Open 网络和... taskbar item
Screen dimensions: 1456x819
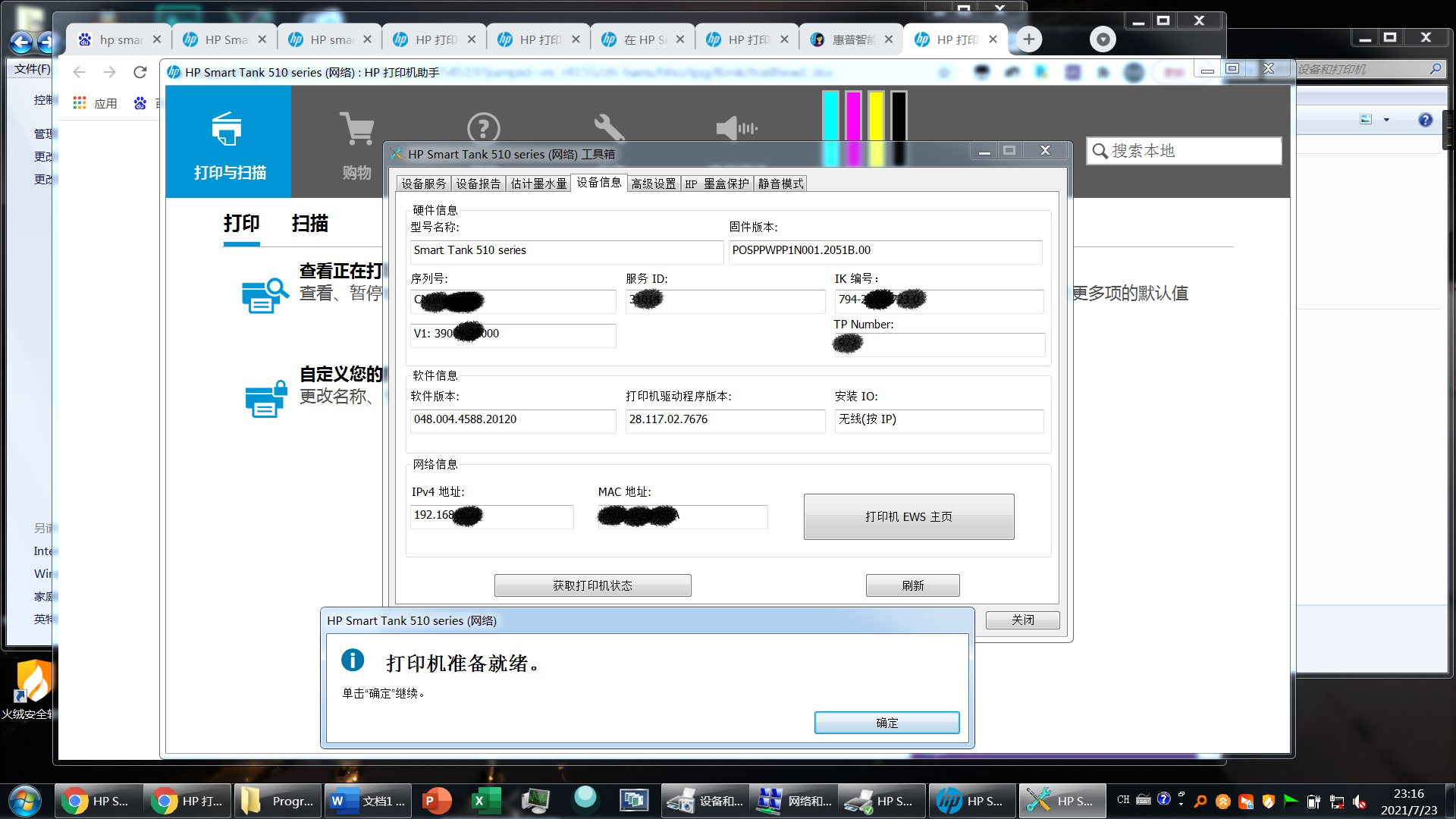[795, 801]
